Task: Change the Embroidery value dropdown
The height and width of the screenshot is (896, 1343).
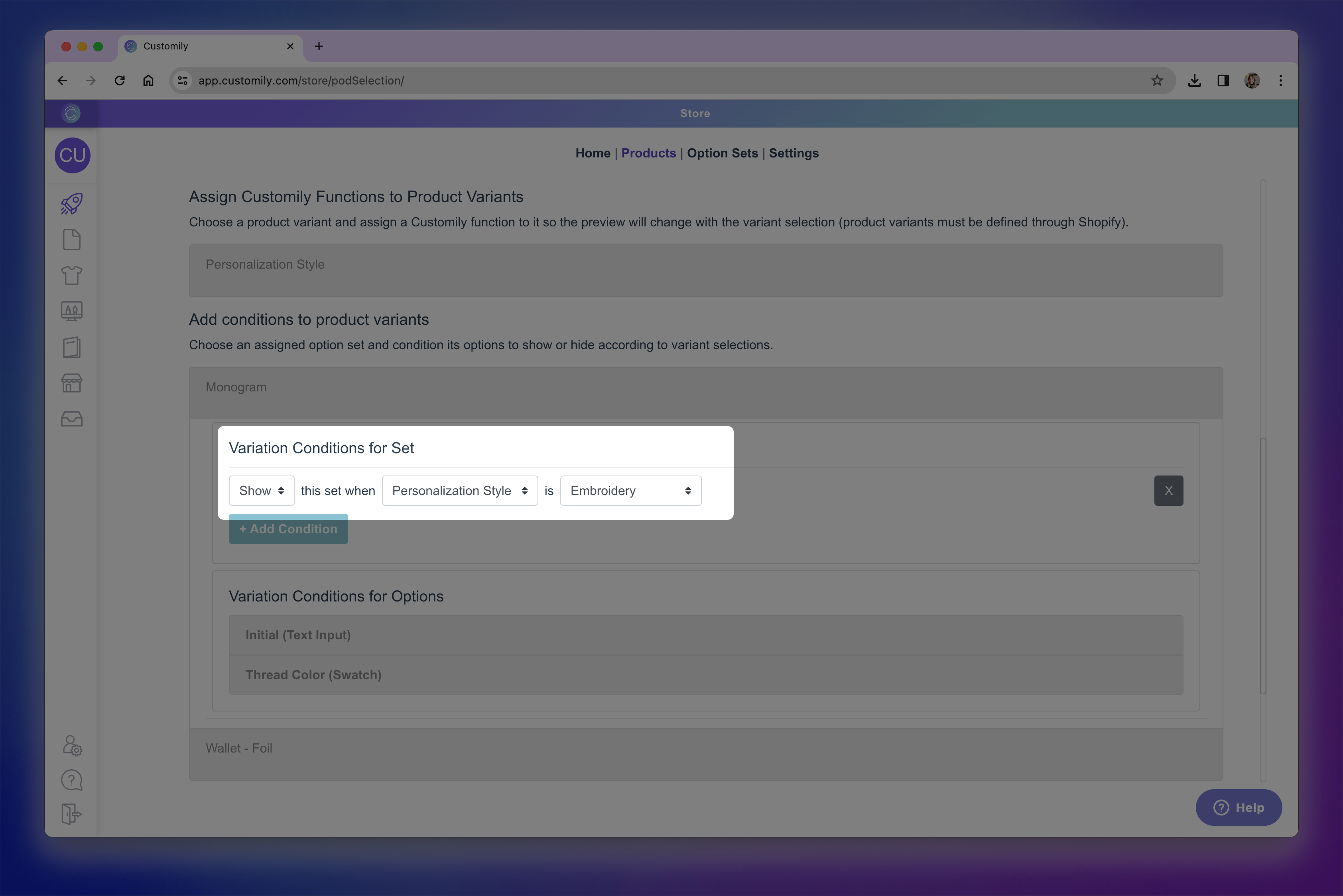Action: [x=630, y=490]
